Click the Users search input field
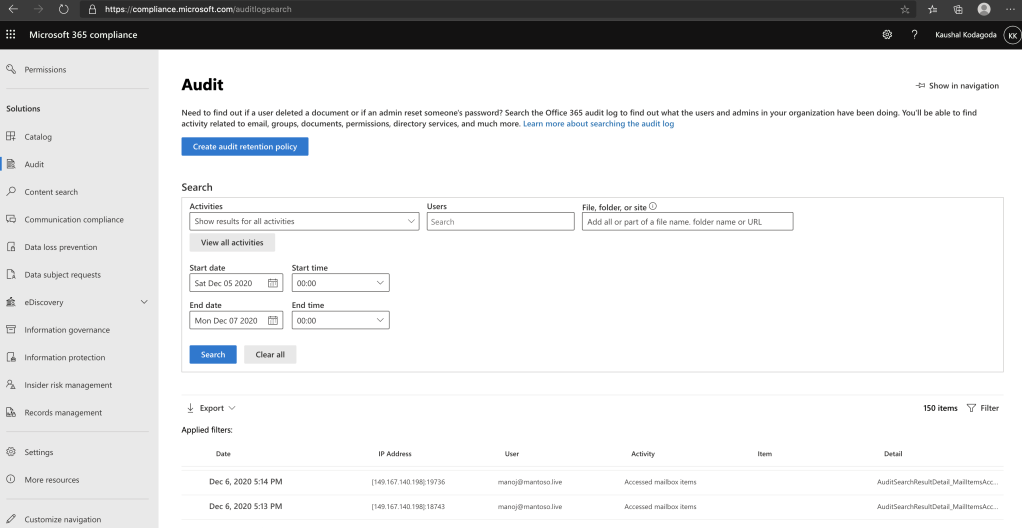 (500, 222)
